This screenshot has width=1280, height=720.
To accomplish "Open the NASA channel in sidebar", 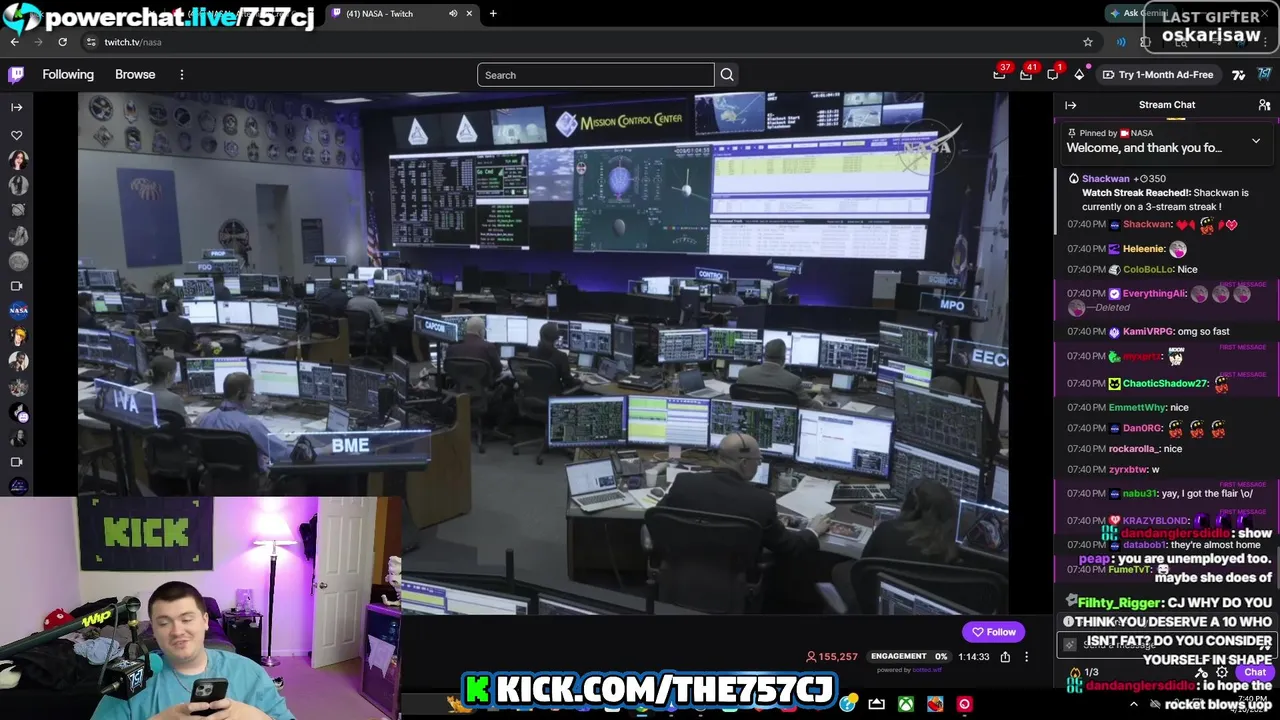I will pyautogui.click(x=18, y=311).
